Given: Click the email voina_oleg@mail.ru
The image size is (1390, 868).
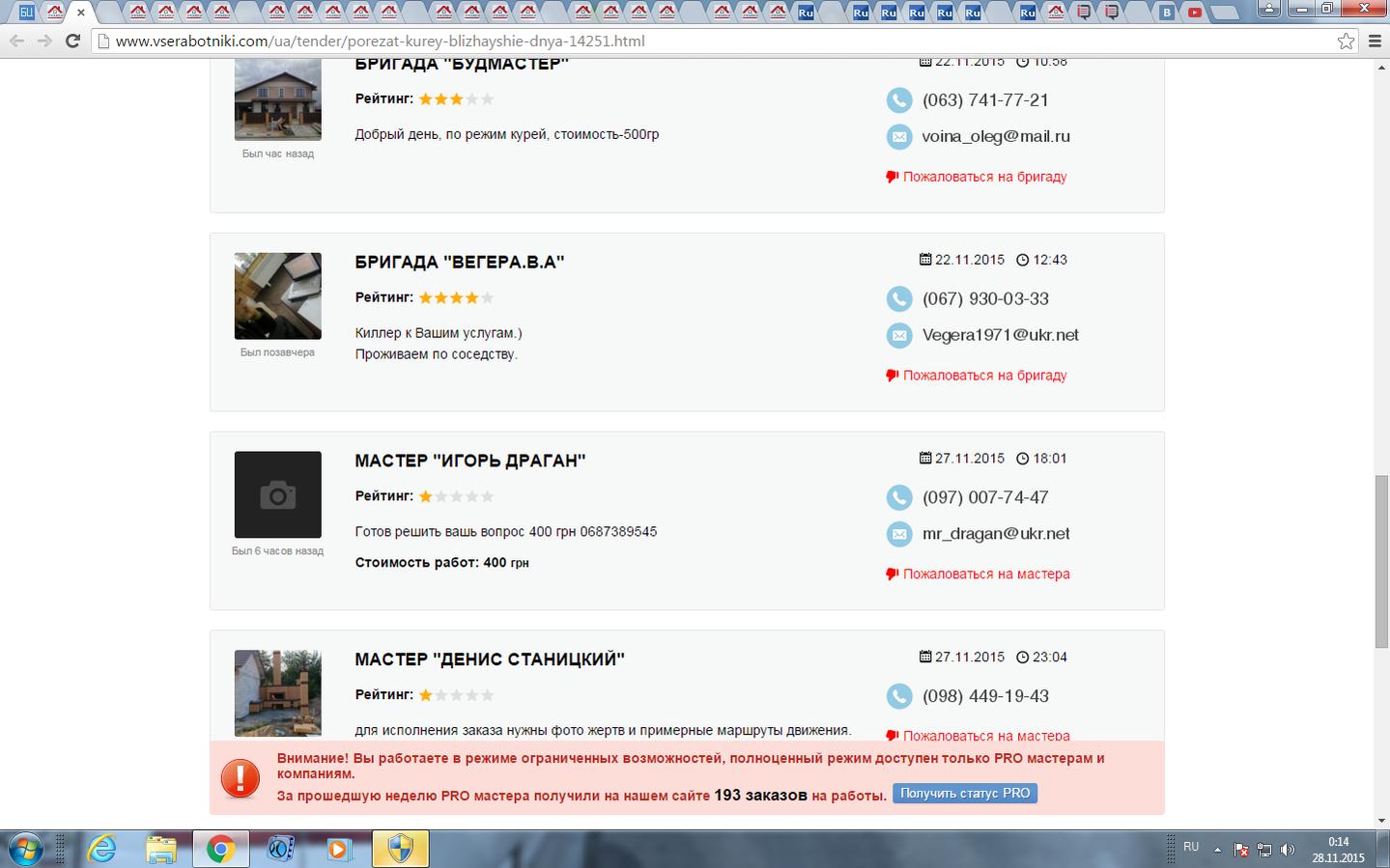Looking at the screenshot, I should tap(996, 136).
